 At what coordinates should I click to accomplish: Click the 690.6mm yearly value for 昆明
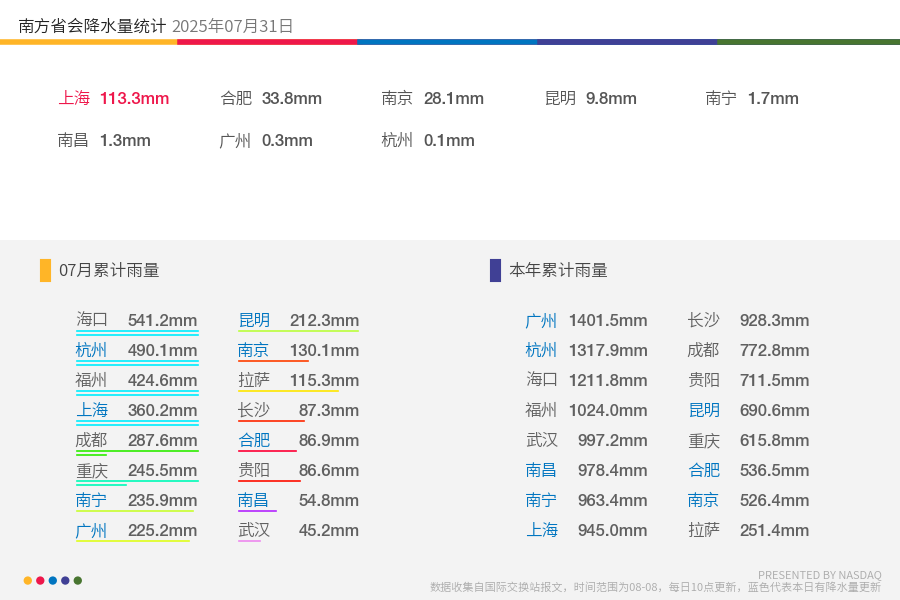pyautogui.click(x=774, y=410)
